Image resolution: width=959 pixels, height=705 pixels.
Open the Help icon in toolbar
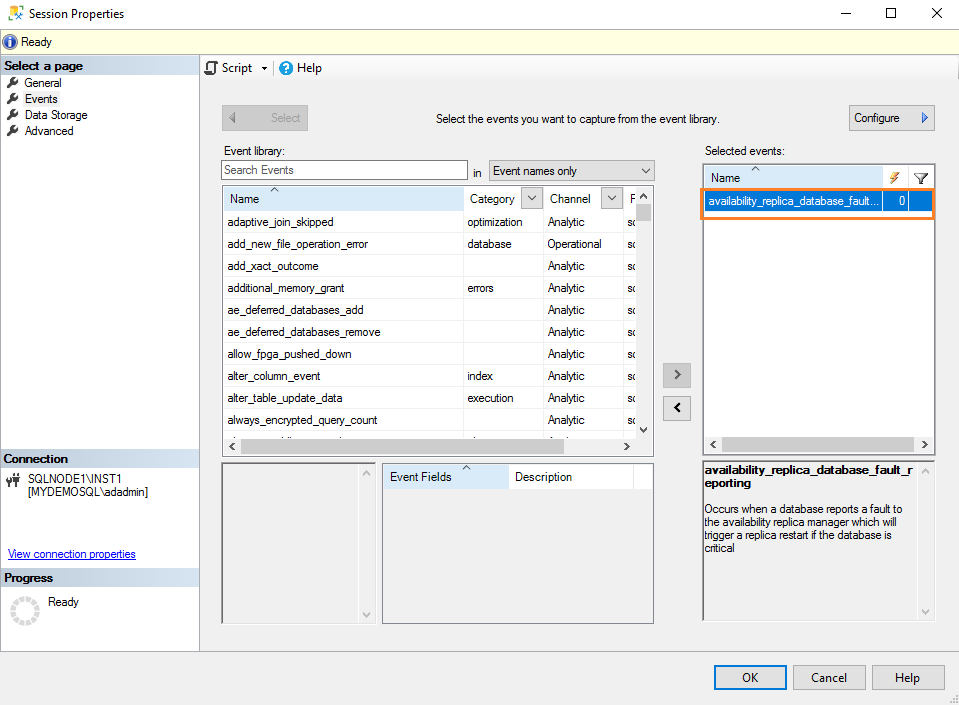(x=286, y=68)
